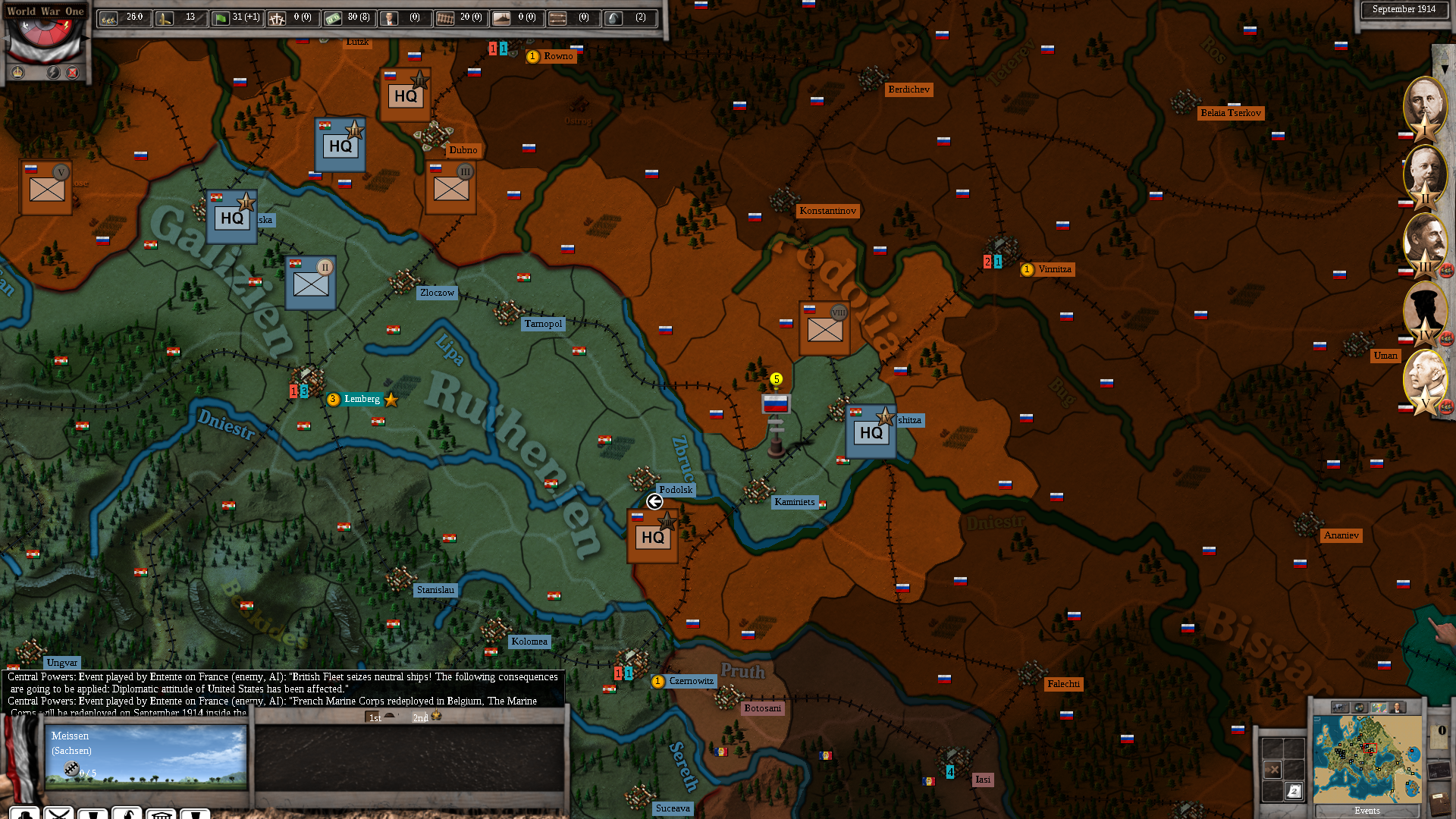
Task: Click the lightning bolt icon under the emblem
Action: [x=54, y=73]
